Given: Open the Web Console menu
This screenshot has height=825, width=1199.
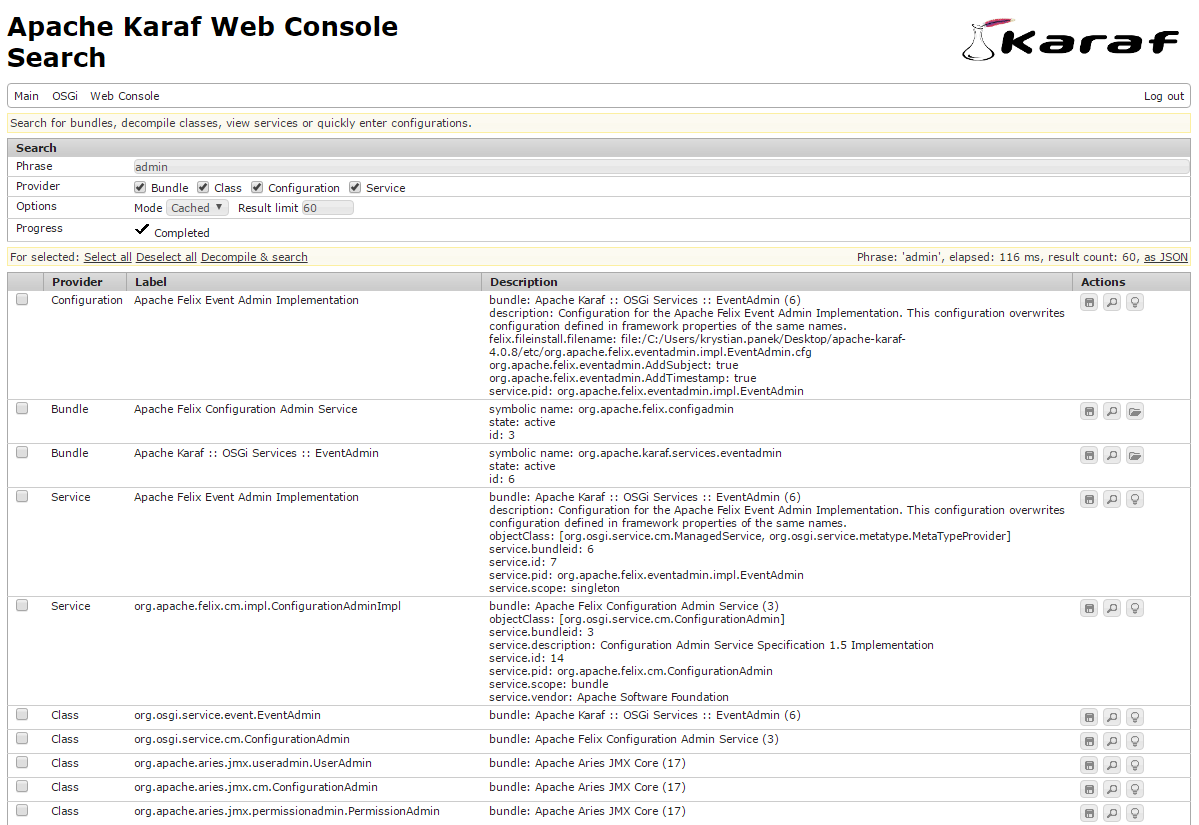Looking at the screenshot, I should tap(125, 96).
